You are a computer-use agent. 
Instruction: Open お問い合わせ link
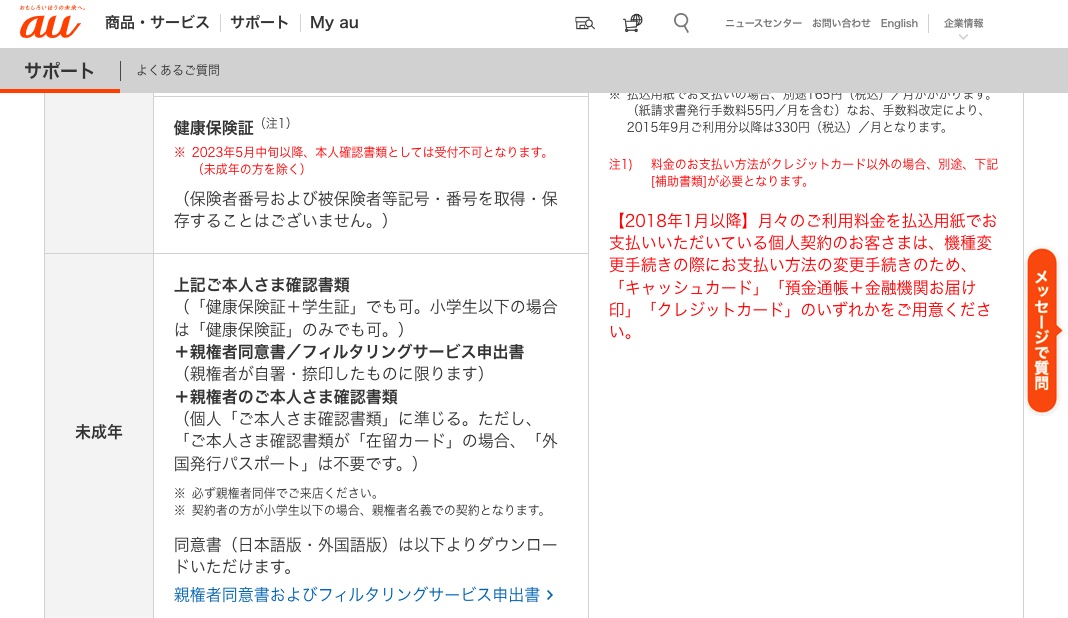(841, 23)
